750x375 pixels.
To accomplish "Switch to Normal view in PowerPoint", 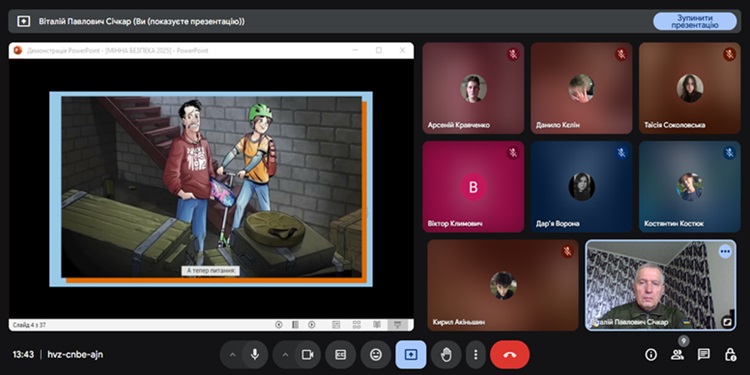I will click(336, 325).
